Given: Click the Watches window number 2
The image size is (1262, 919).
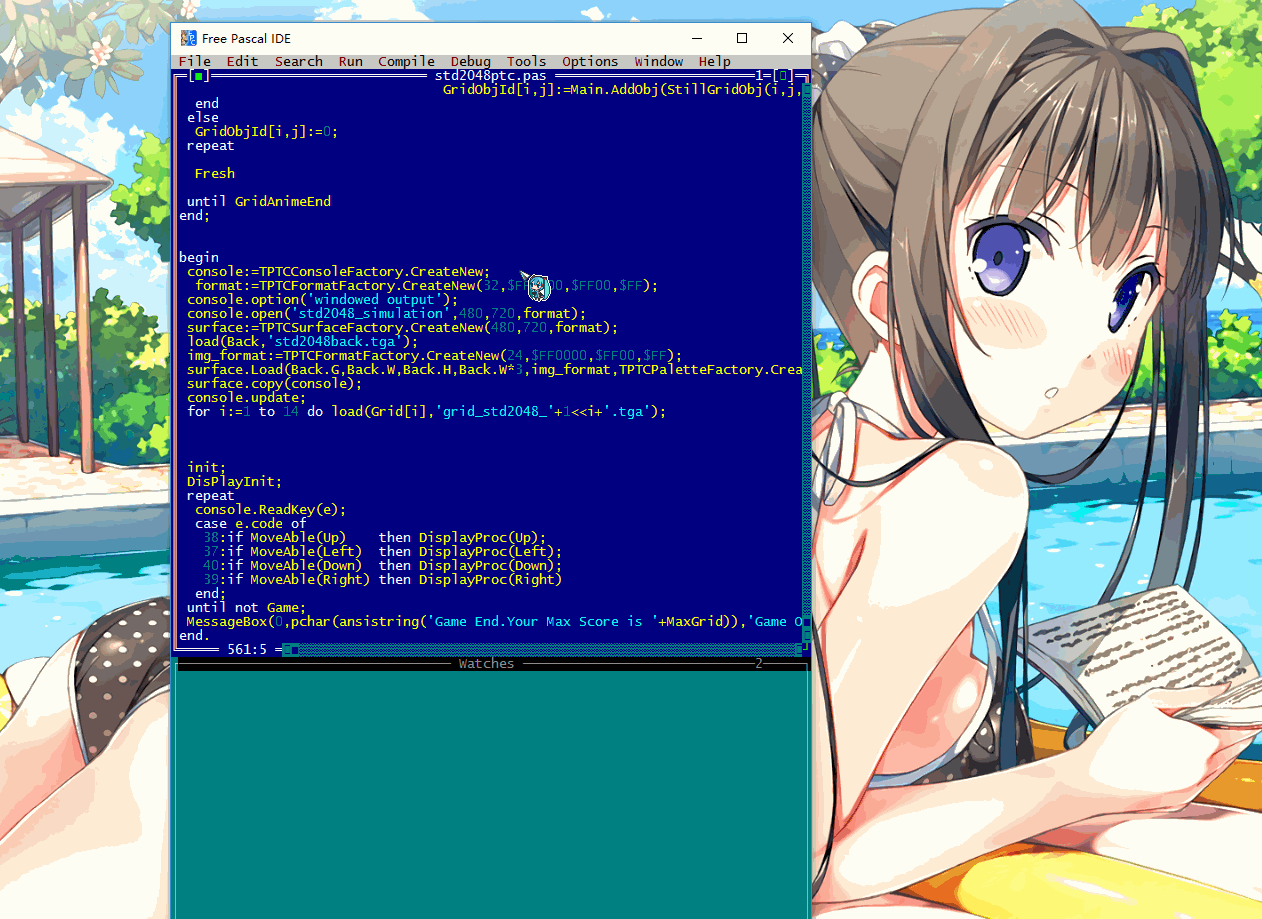Looking at the screenshot, I should tap(759, 663).
